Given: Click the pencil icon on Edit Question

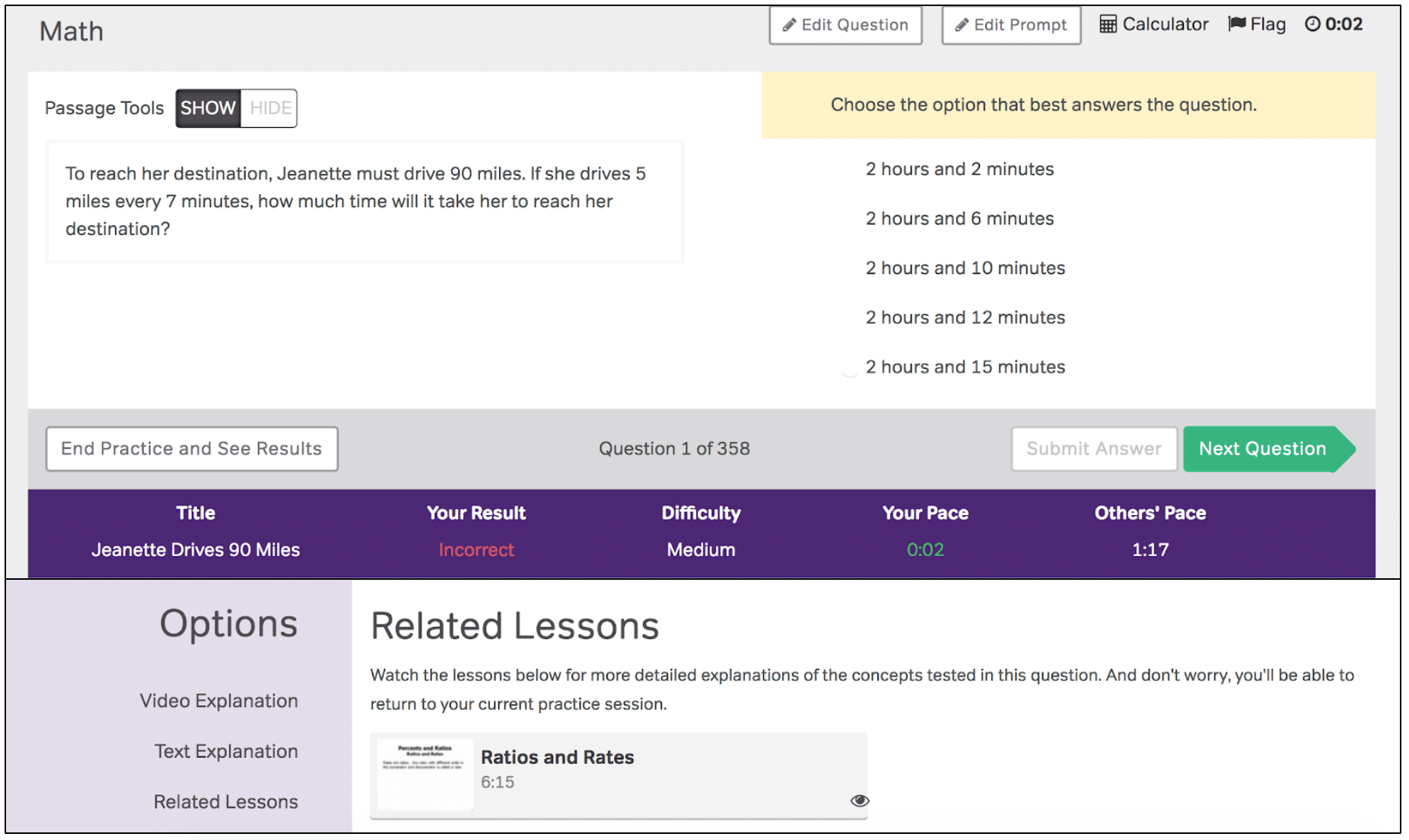Looking at the screenshot, I should (789, 24).
